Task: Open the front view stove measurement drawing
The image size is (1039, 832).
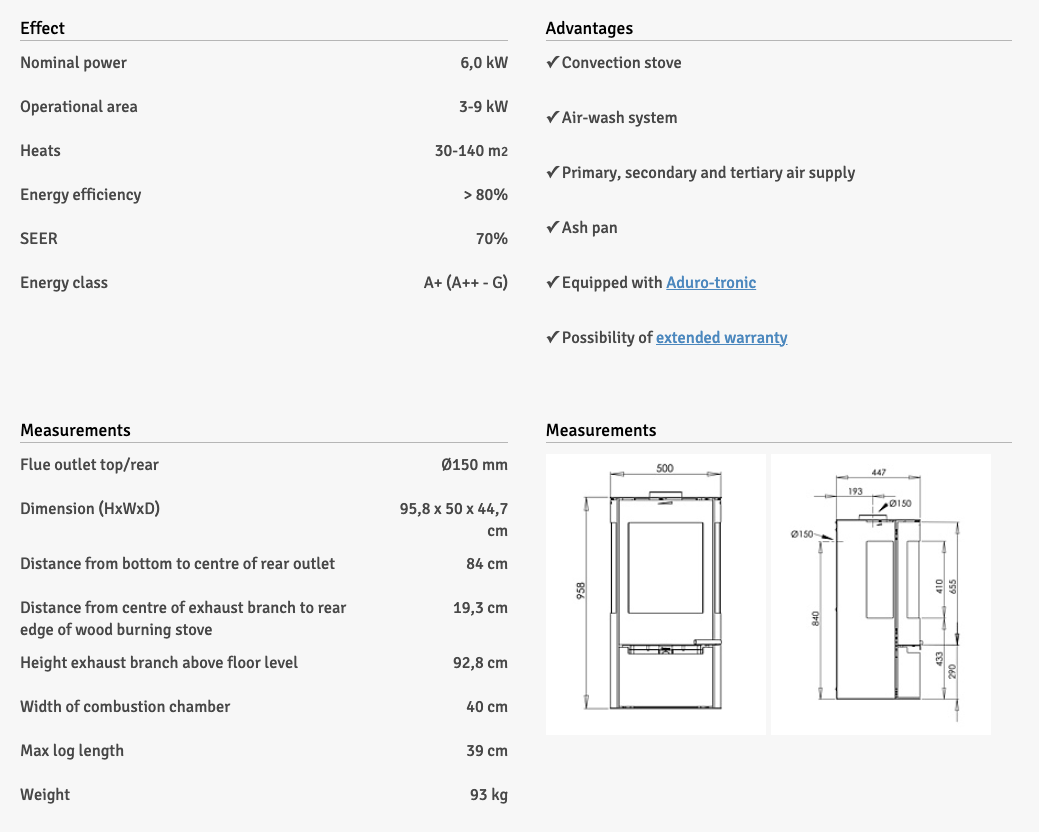Action: pyautogui.click(x=656, y=594)
